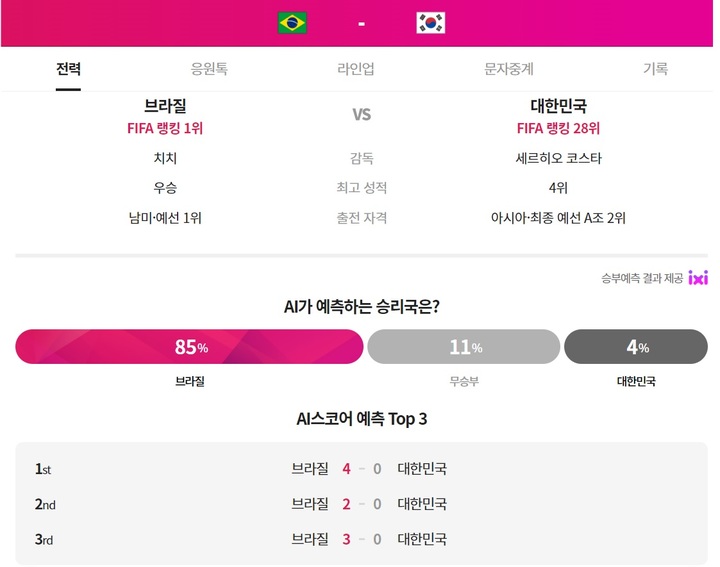Go to the 문자중계 tab
Image resolution: width=720 pixels, height=567 pixels.
509,69
